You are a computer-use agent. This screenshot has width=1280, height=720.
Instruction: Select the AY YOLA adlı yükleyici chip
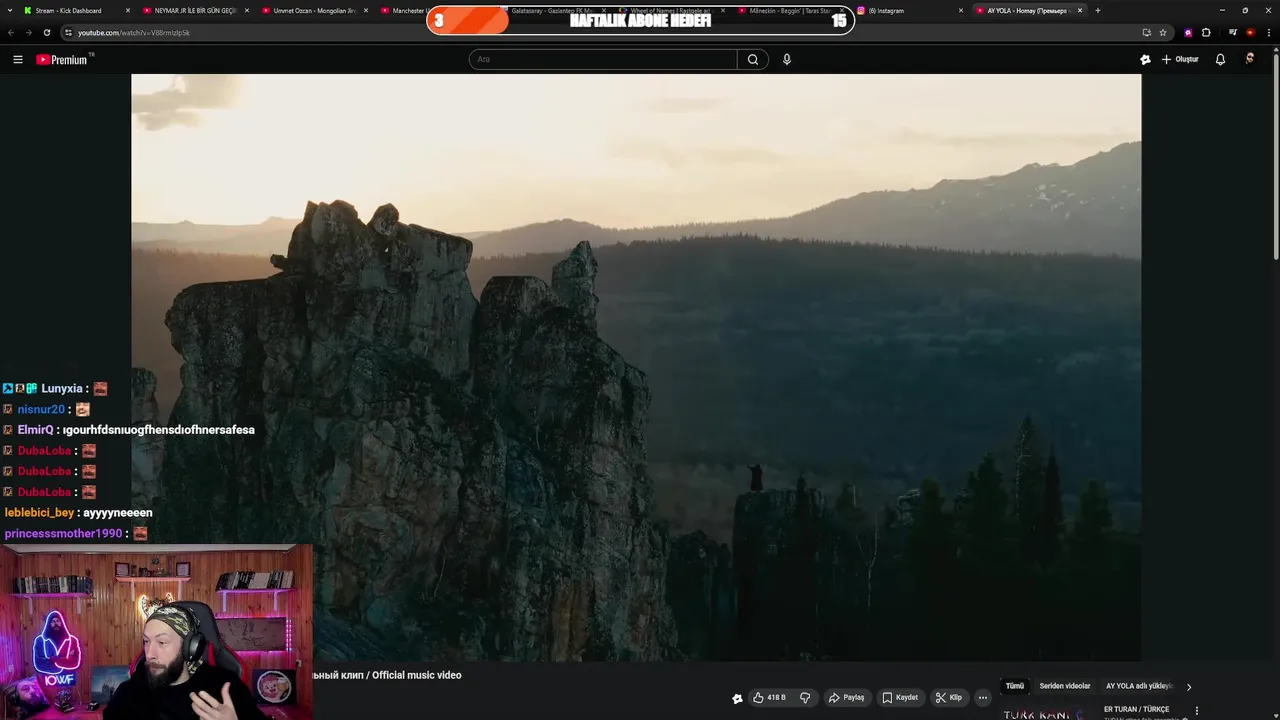click(x=1139, y=686)
